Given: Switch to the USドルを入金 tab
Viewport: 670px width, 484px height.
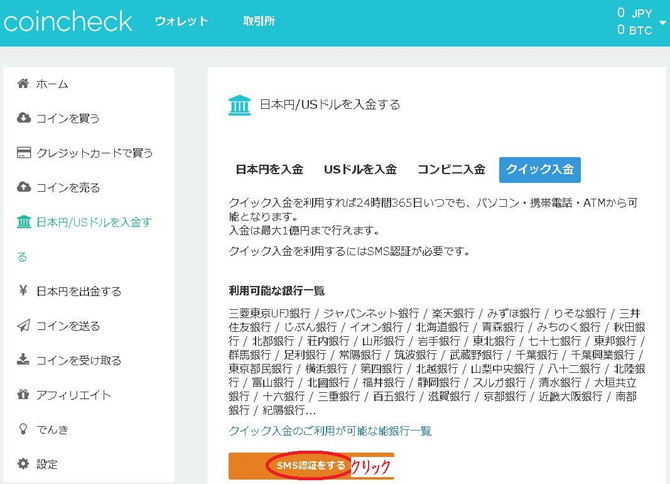Looking at the screenshot, I should point(360,170).
